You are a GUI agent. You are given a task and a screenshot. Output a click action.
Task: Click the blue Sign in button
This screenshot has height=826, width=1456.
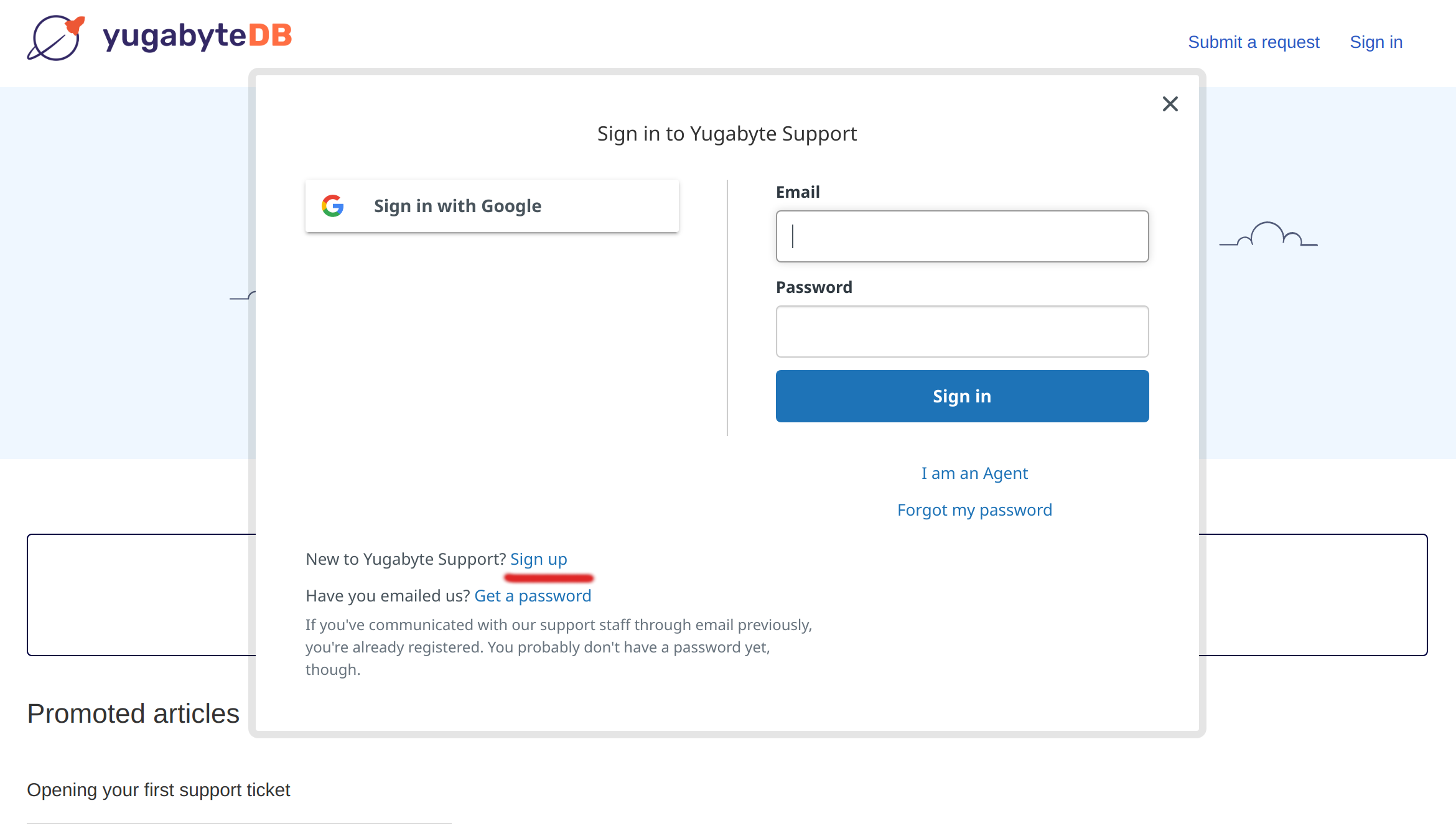[x=962, y=396]
